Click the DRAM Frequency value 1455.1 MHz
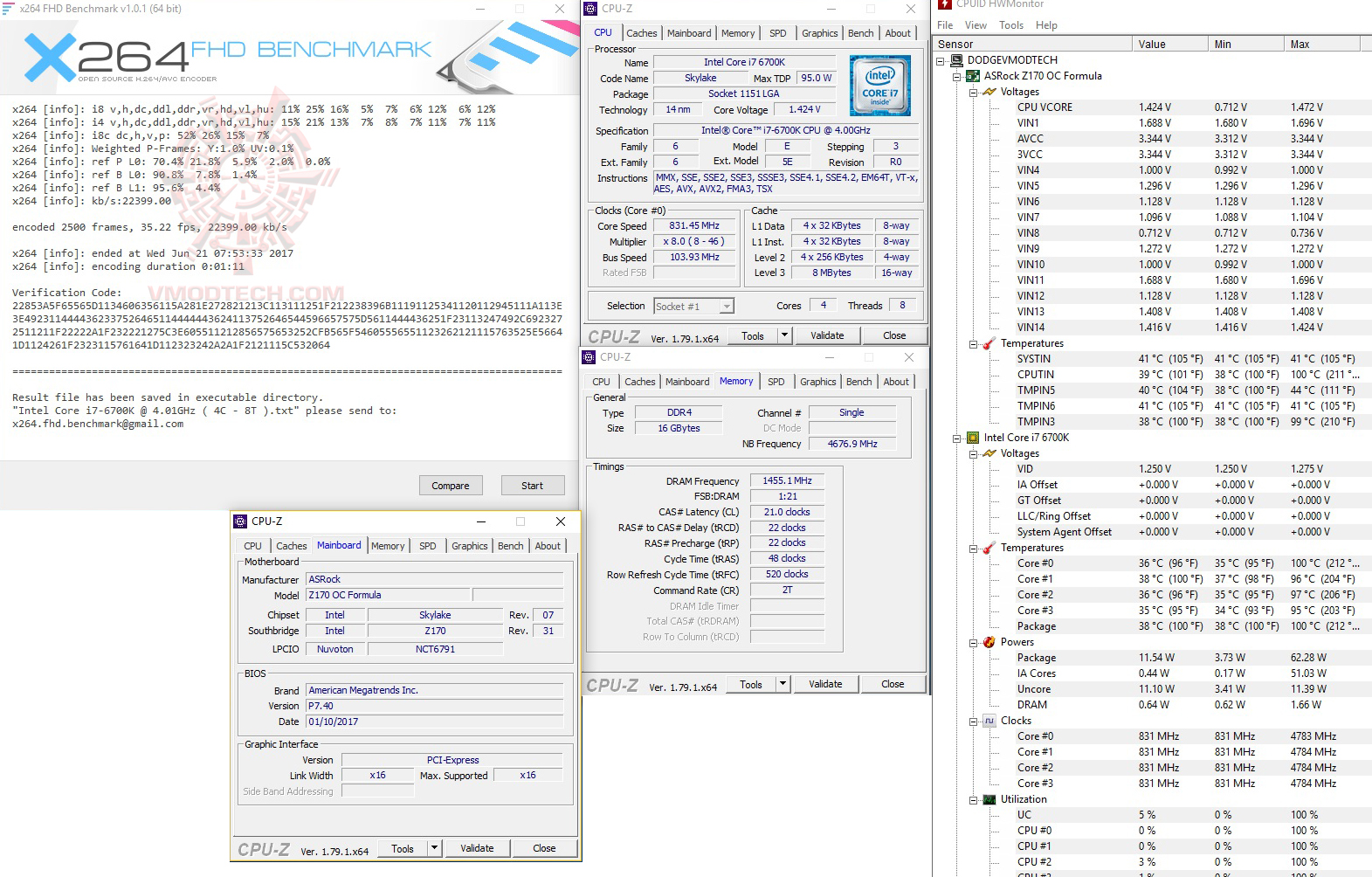Viewport: 1372px width, 877px height. pyautogui.click(x=787, y=480)
